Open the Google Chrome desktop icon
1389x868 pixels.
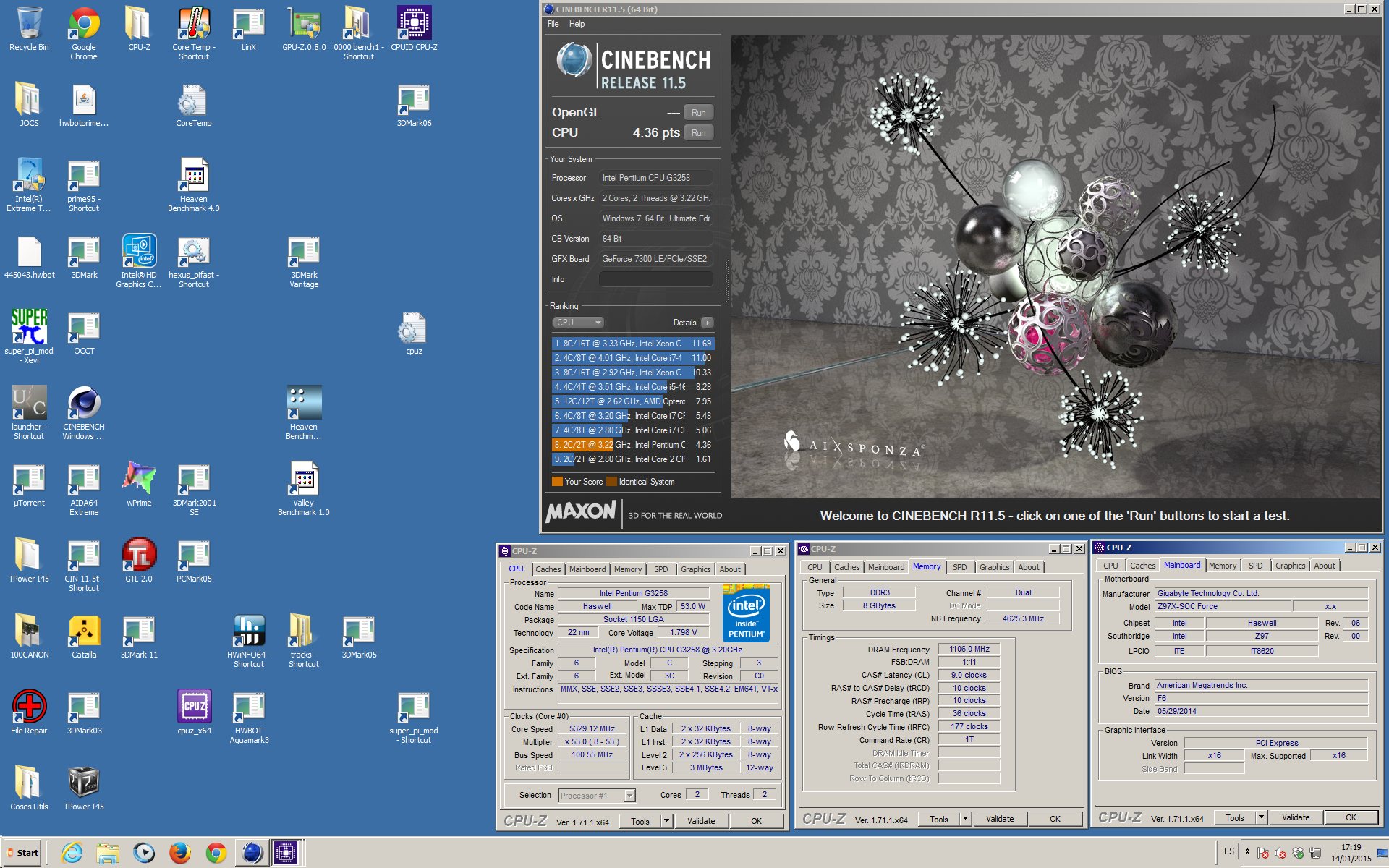click(x=84, y=33)
